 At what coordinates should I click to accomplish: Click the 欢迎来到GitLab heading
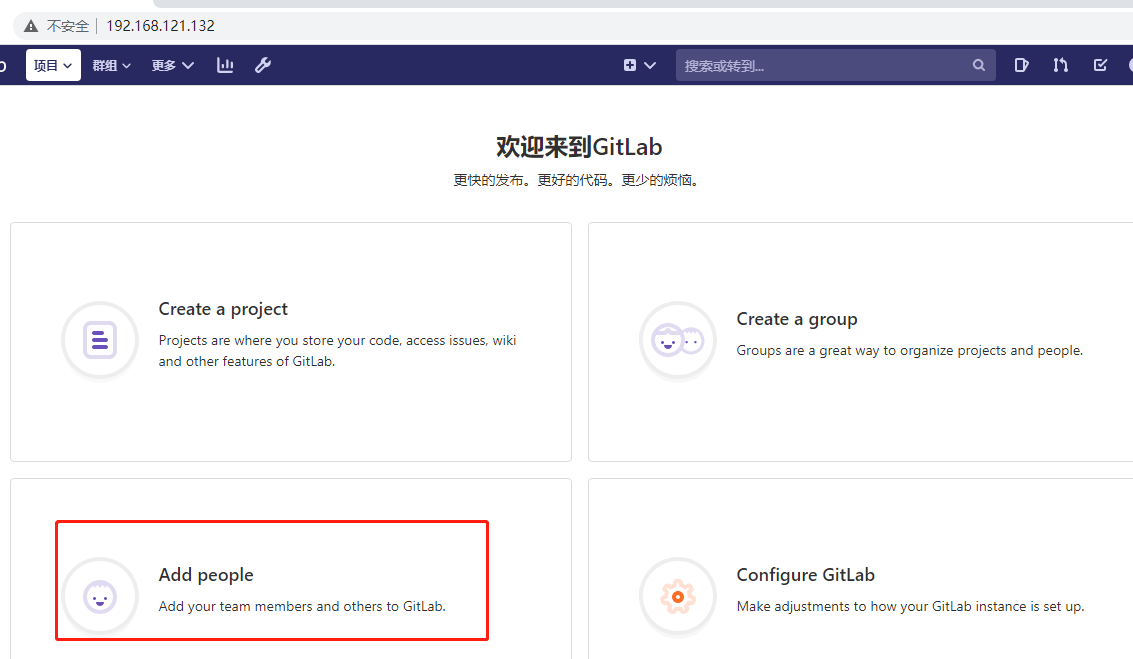pyautogui.click(x=579, y=147)
